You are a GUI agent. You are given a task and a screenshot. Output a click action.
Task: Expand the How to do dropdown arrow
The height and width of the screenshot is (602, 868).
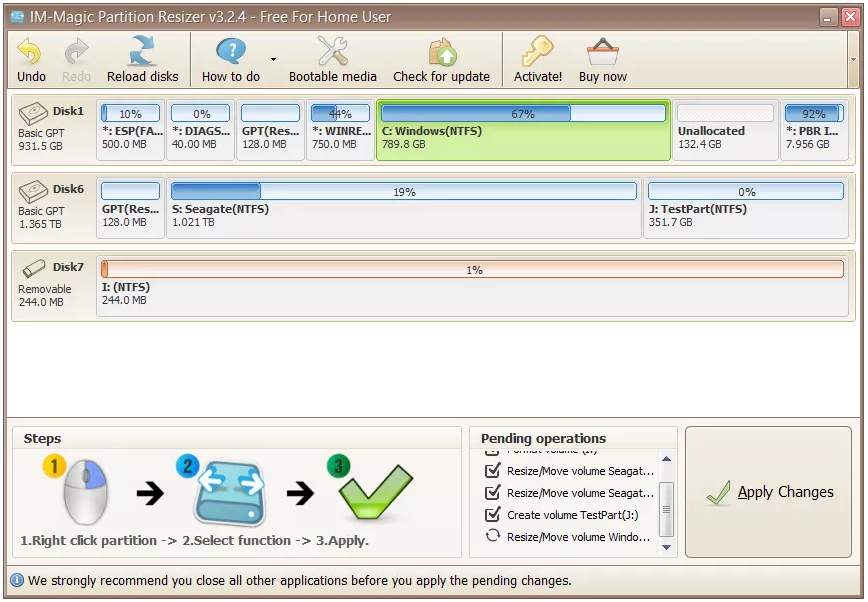[x=273, y=60]
